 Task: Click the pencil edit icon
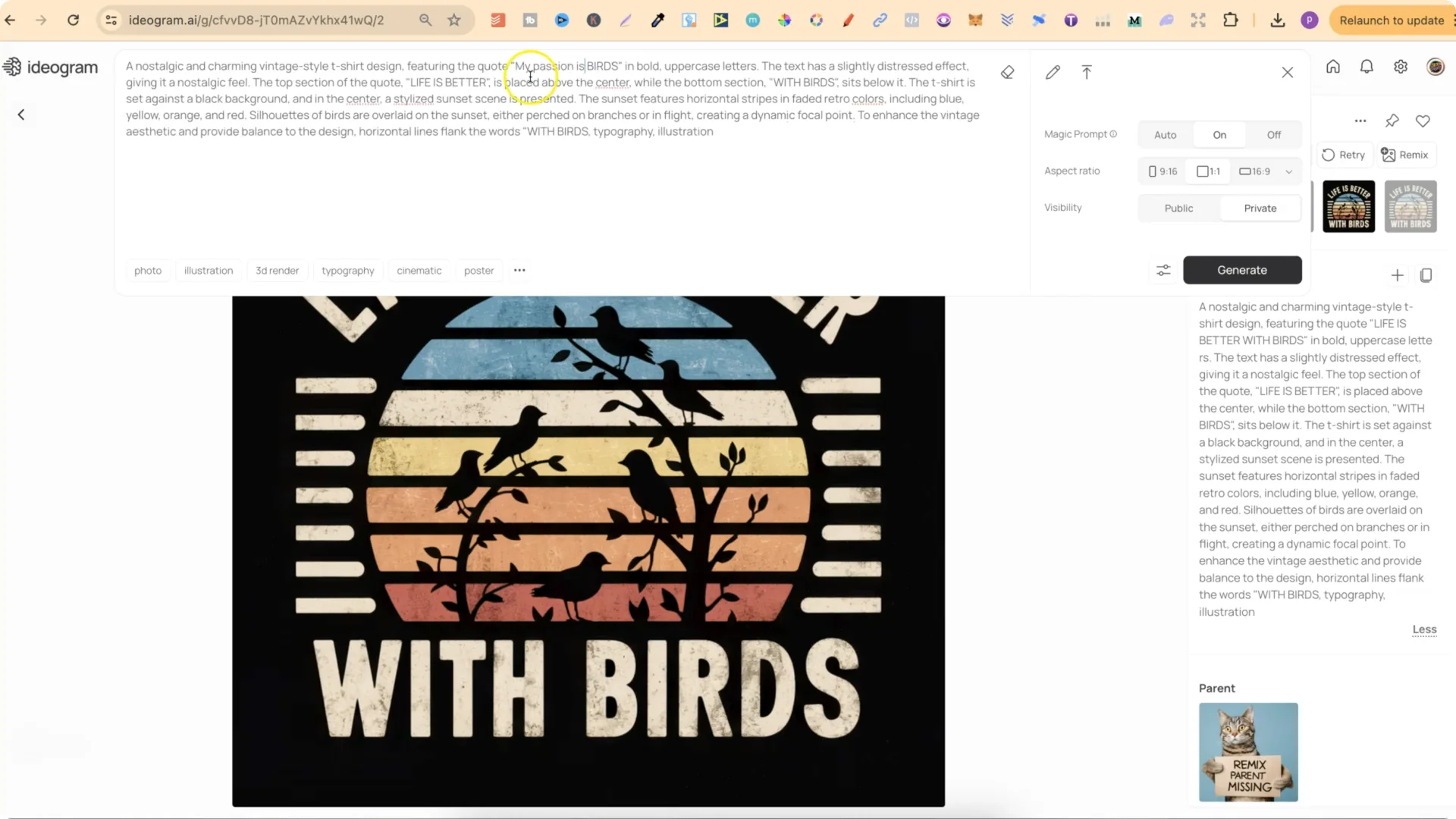(x=1053, y=73)
